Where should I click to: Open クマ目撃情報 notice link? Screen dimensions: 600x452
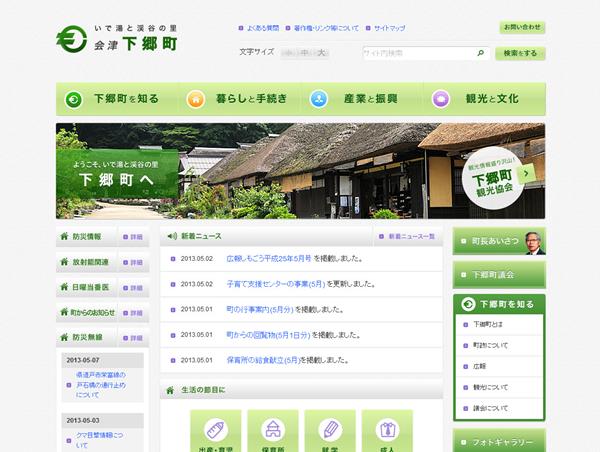pyautogui.click(x=99, y=440)
